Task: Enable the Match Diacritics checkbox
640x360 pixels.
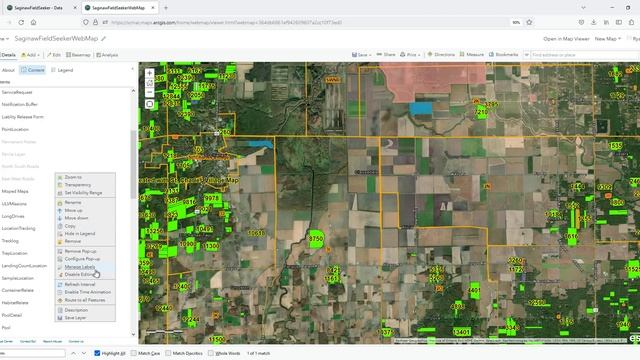Action: click(168, 353)
